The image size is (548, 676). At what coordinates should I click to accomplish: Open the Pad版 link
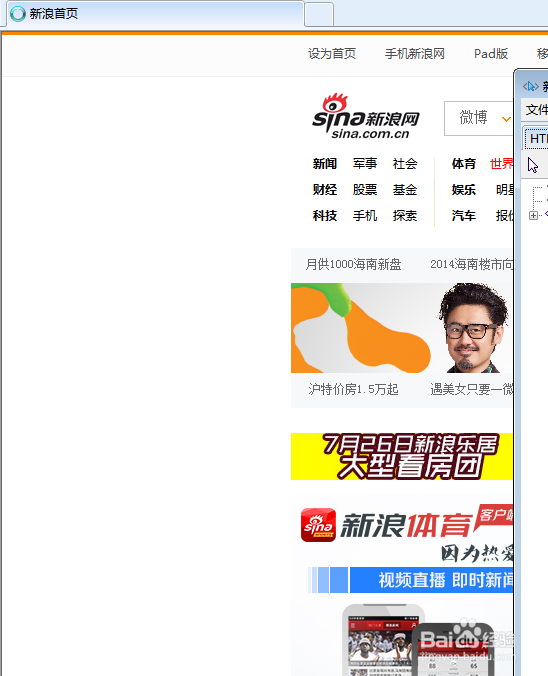coord(491,54)
